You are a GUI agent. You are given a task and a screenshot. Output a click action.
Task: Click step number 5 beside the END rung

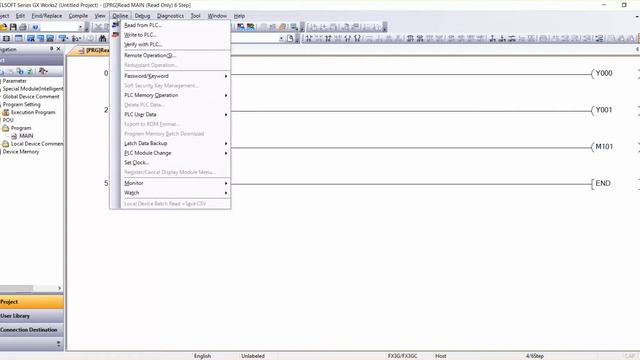pyautogui.click(x=106, y=183)
